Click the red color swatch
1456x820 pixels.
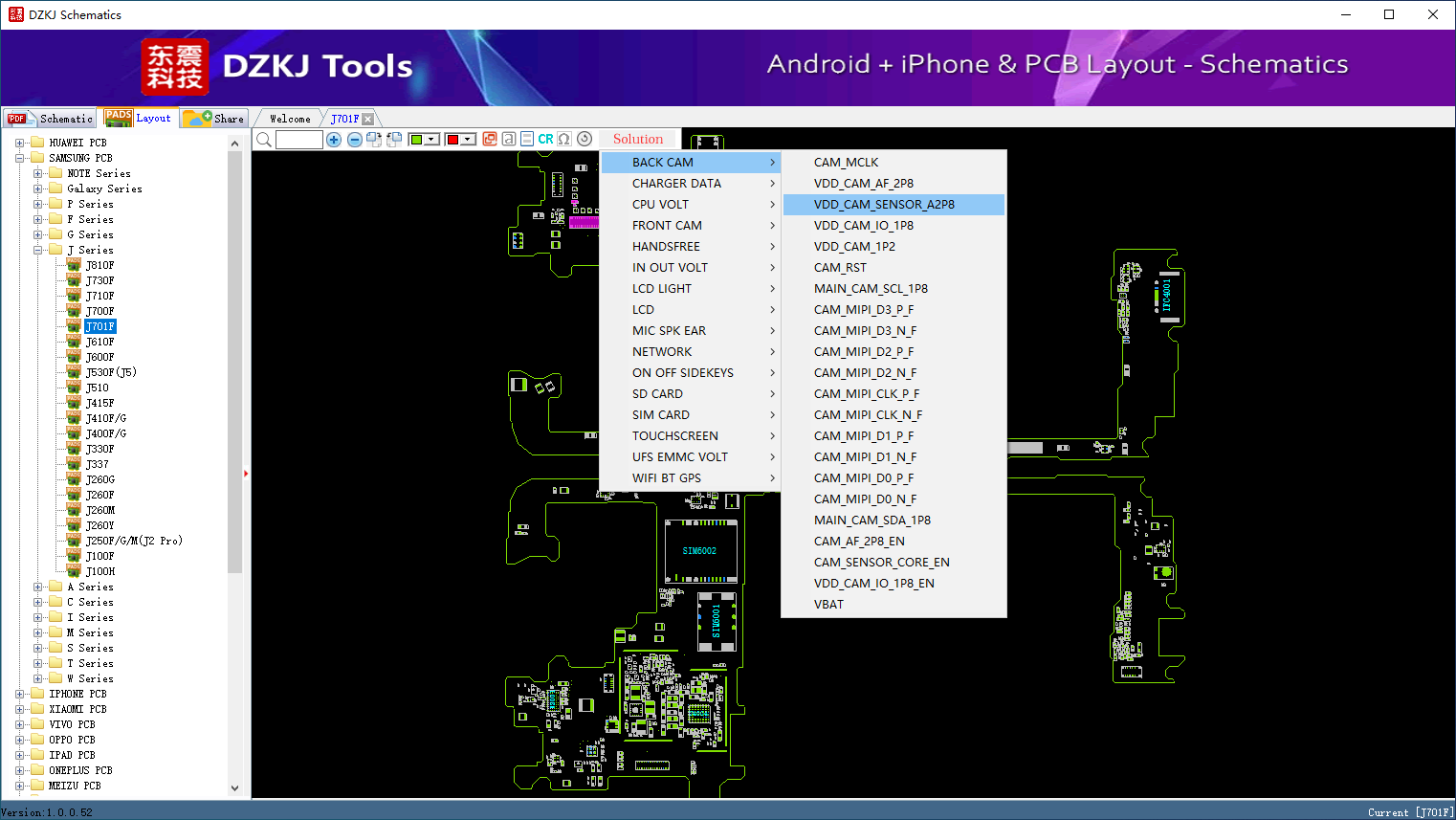tap(452, 140)
